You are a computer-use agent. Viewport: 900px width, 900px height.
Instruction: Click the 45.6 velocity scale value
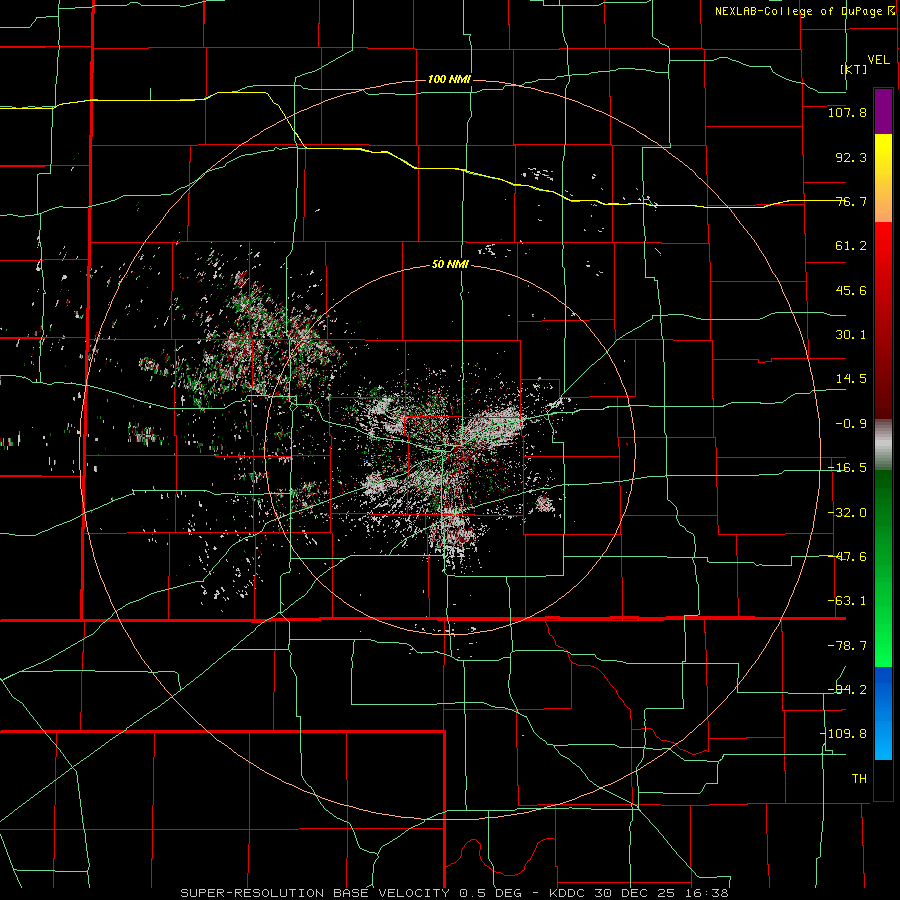[x=851, y=290]
